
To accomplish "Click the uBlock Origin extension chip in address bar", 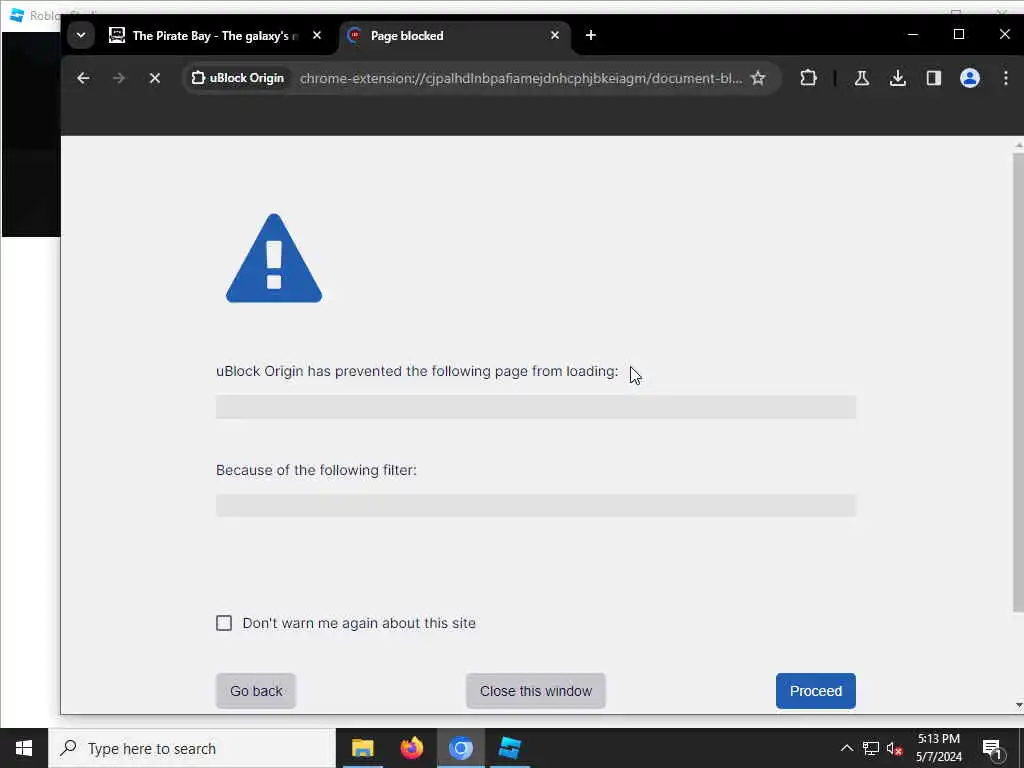I will coord(238,78).
